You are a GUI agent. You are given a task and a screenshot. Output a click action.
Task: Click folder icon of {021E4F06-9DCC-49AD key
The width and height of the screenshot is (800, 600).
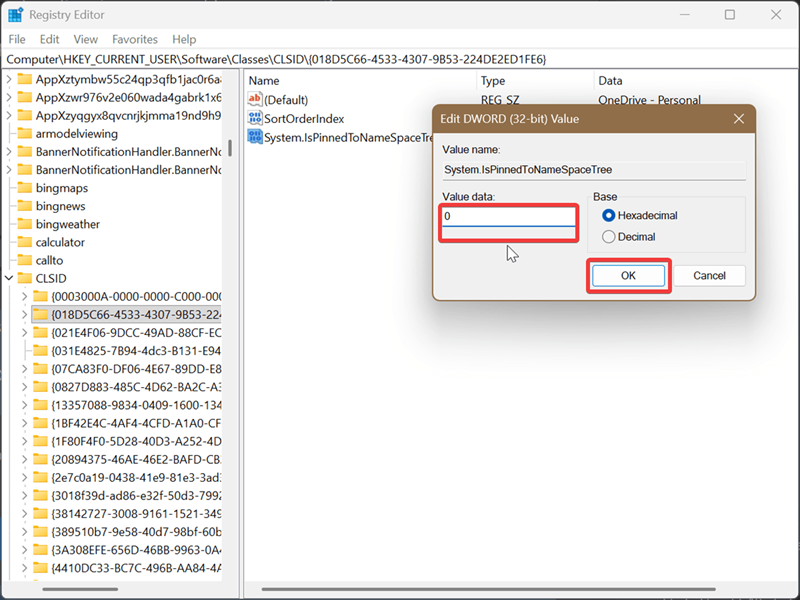click(40, 333)
